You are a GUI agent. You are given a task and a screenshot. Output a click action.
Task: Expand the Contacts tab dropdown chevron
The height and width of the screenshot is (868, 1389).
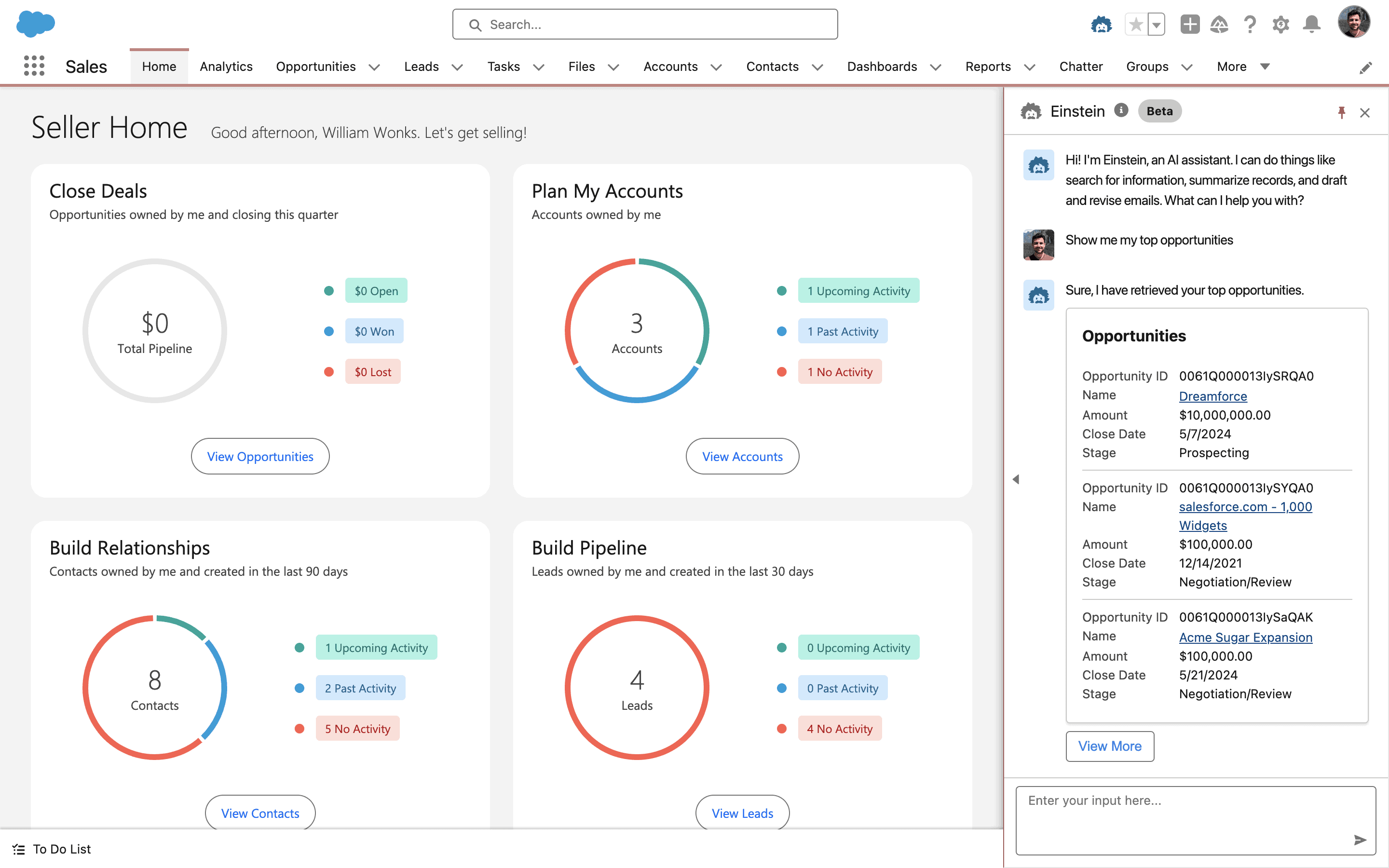click(817, 67)
